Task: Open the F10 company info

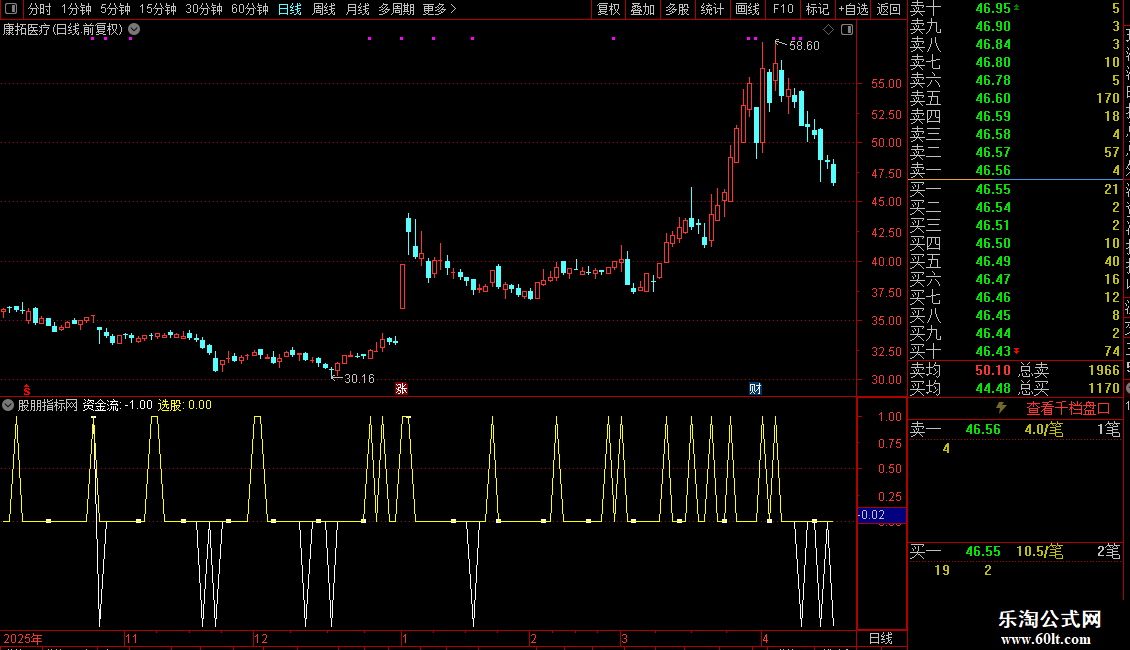Action: click(x=783, y=9)
